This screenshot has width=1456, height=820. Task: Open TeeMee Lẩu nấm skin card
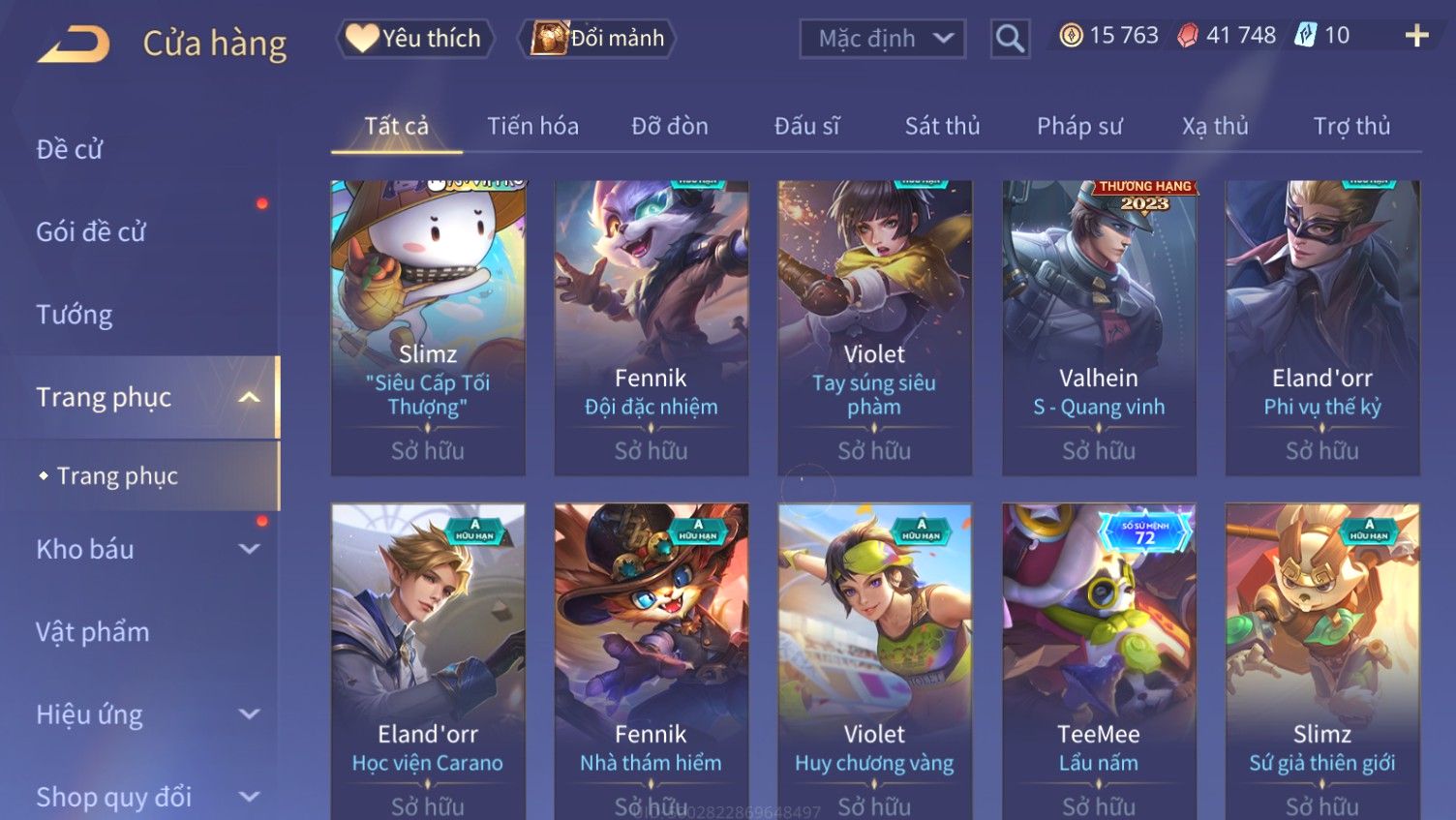coord(1099,661)
